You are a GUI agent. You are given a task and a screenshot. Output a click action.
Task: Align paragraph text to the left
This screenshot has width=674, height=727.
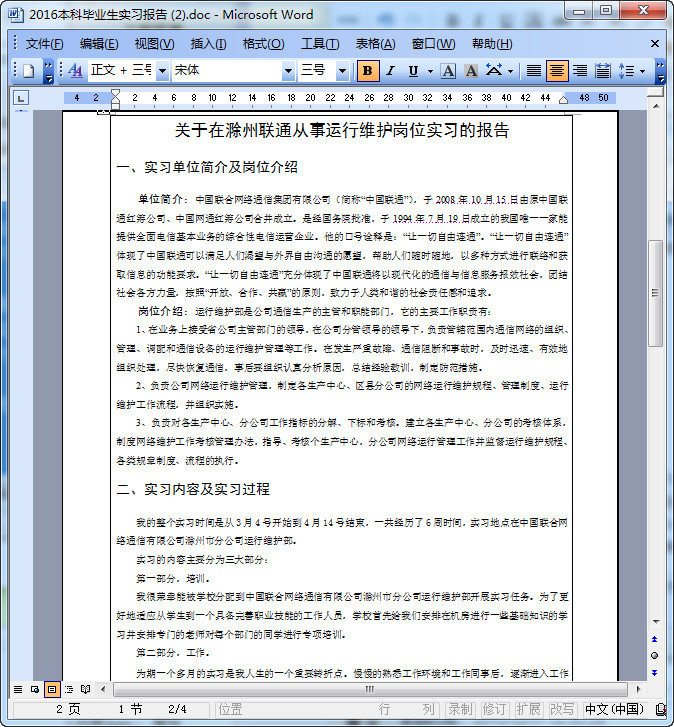534,71
